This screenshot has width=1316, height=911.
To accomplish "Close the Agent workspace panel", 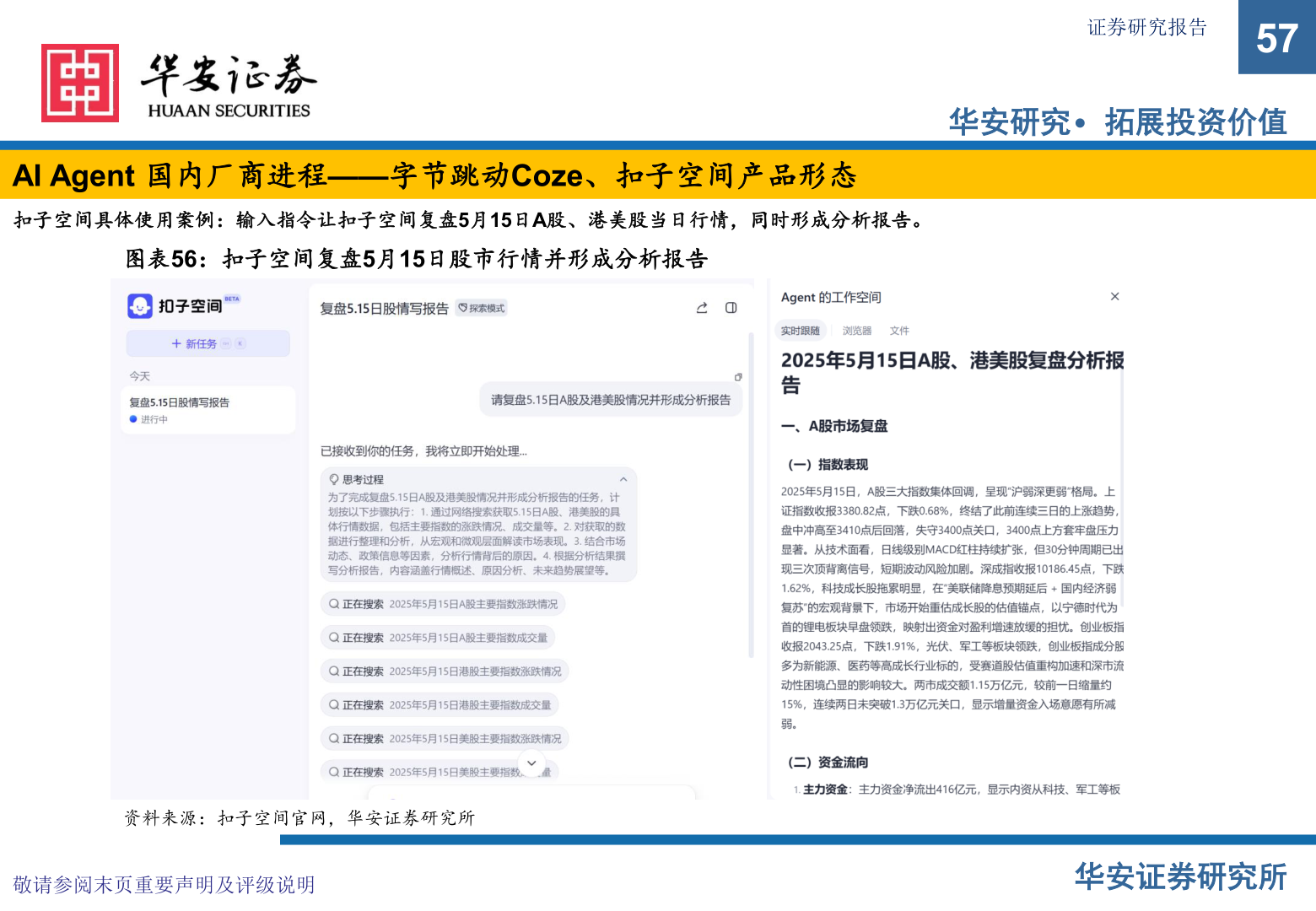I will coord(1115,296).
